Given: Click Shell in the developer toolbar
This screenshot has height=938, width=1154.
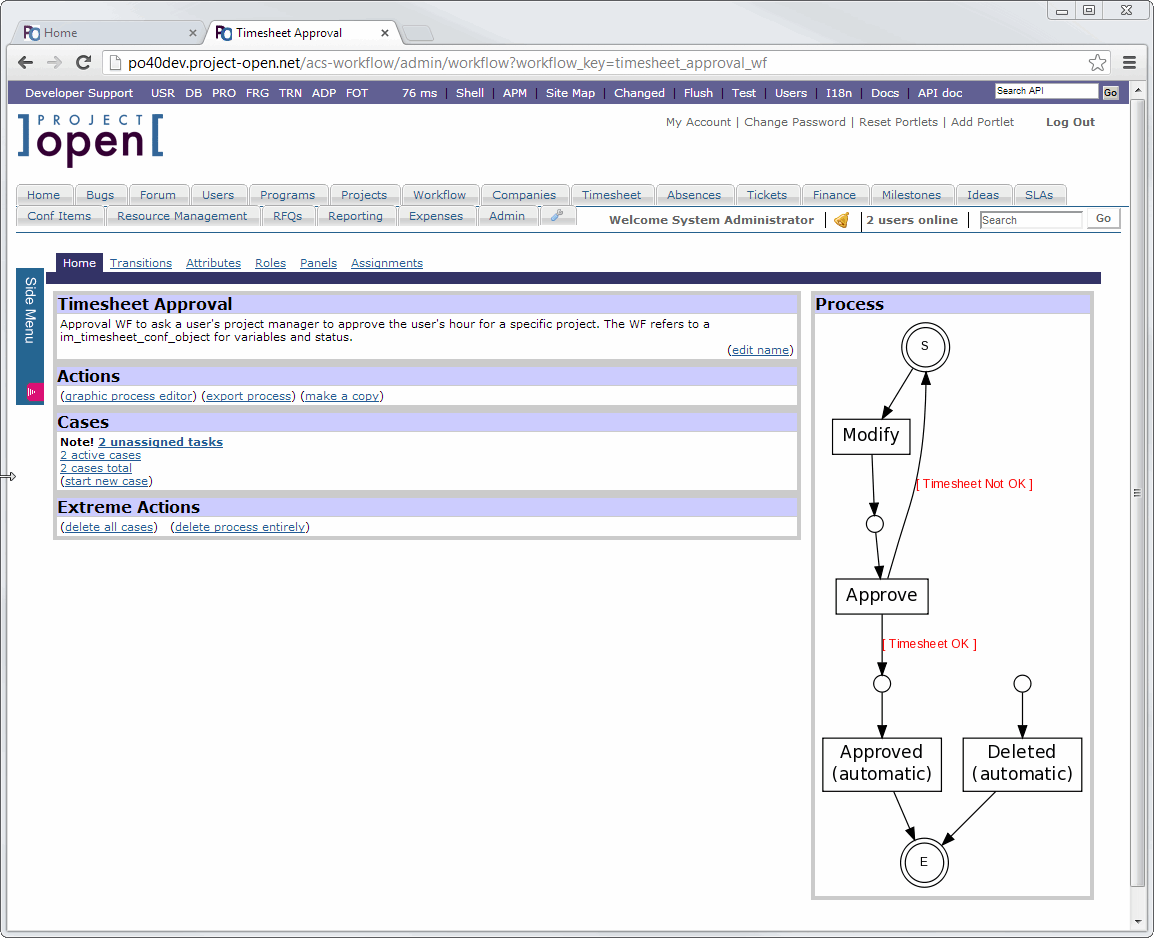Looking at the screenshot, I should point(470,93).
